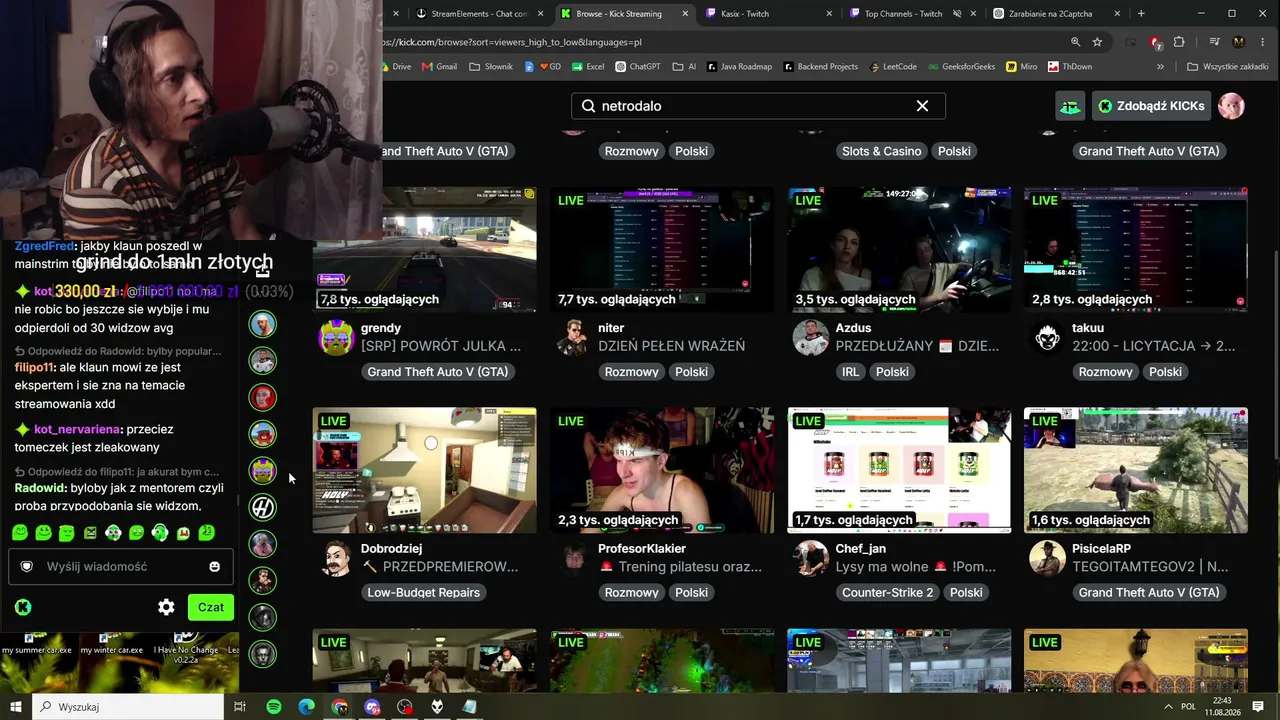Open the Gmail bookmark
Viewport: 1280px width, 720px height.
[x=439, y=67]
